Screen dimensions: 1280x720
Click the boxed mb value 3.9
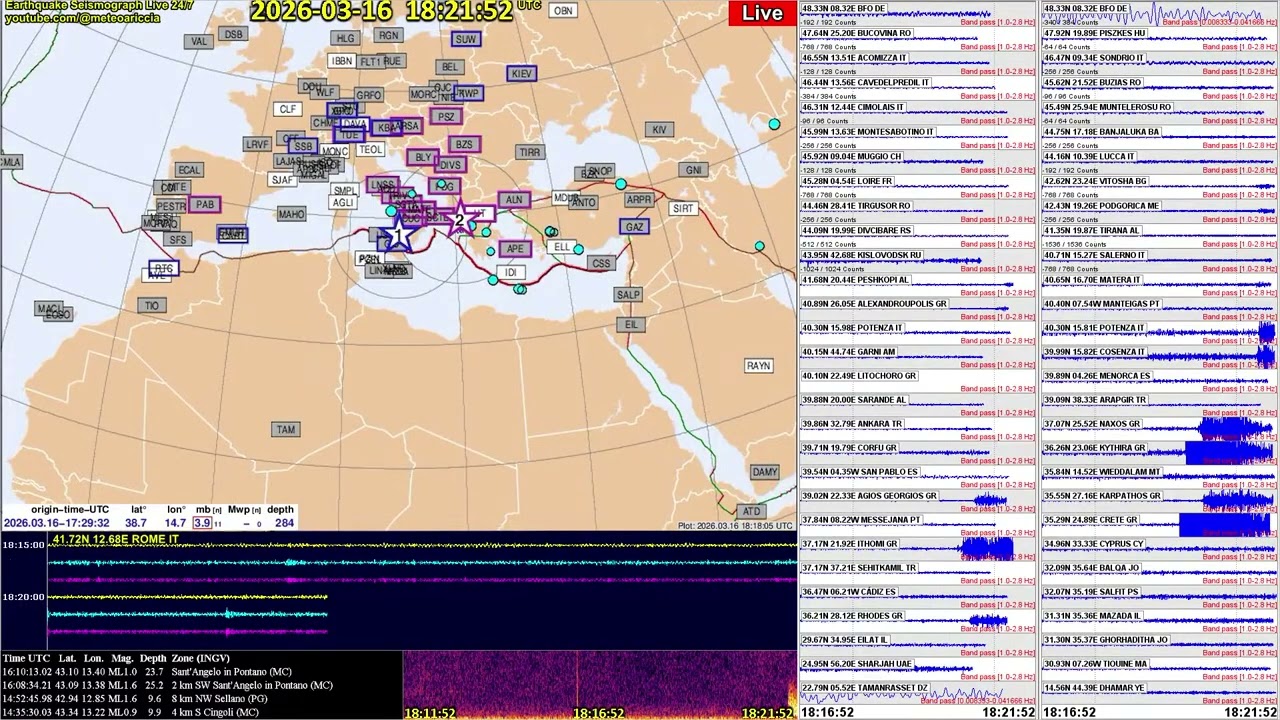tap(202, 523)
